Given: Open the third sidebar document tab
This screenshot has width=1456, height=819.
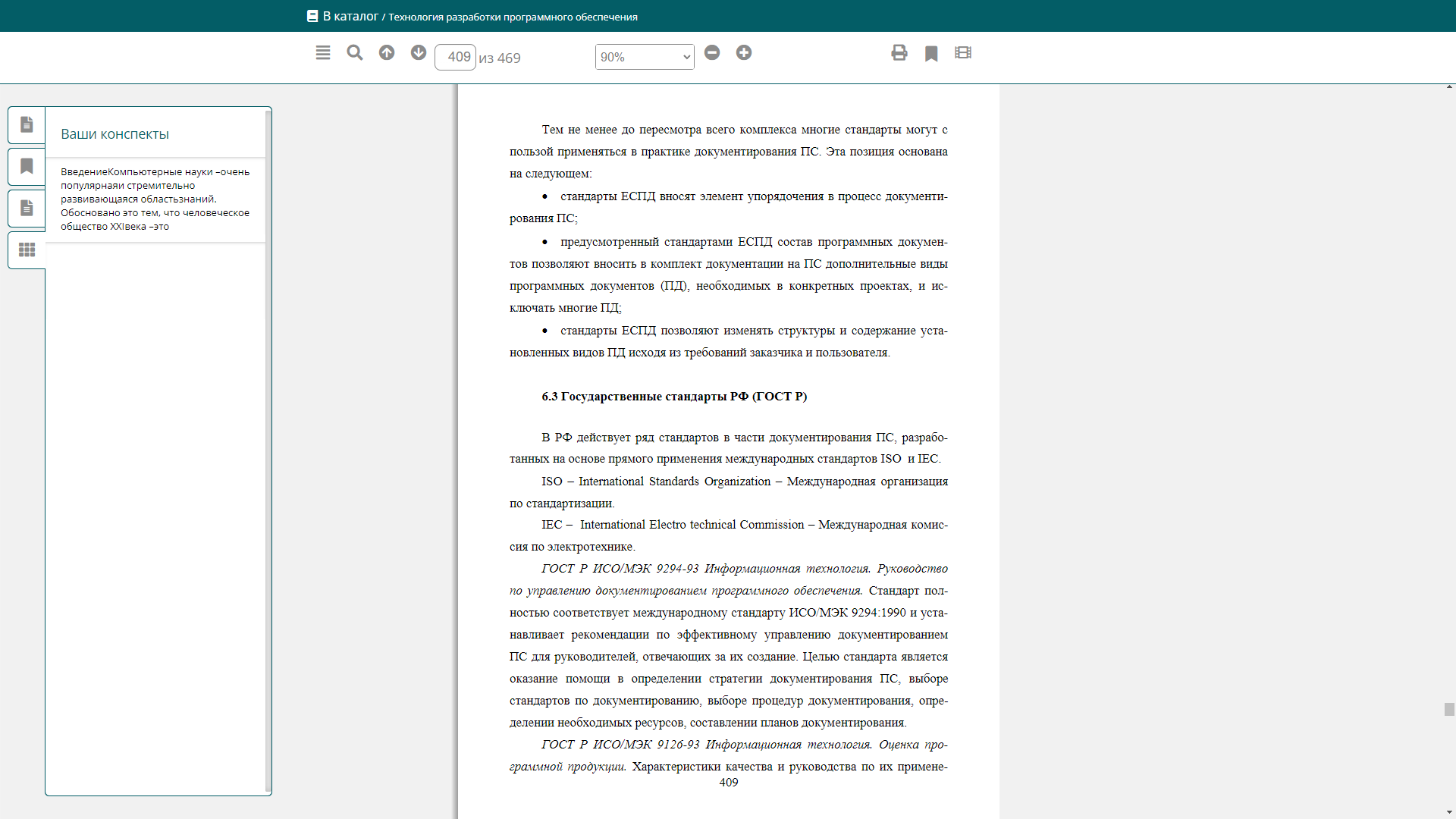Looking at the screenshot, I should [27, 208].
